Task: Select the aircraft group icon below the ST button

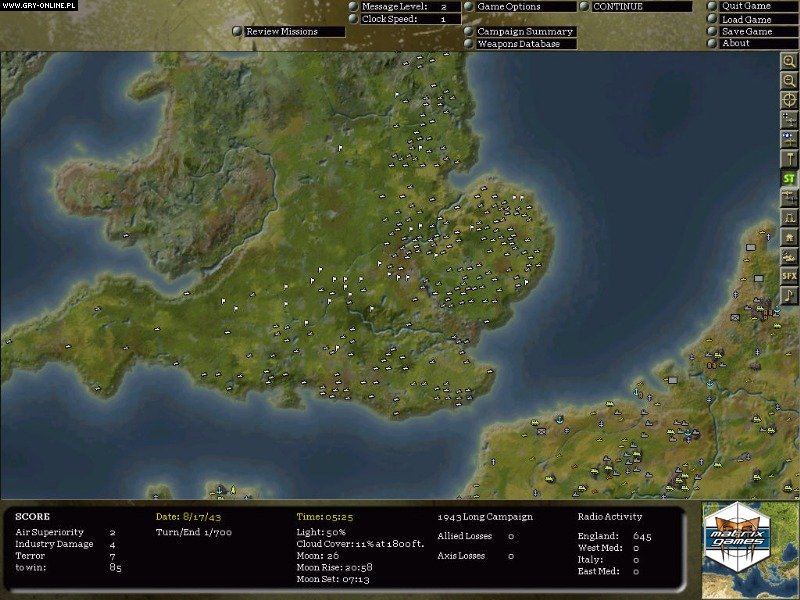Action: coord(790,198)
